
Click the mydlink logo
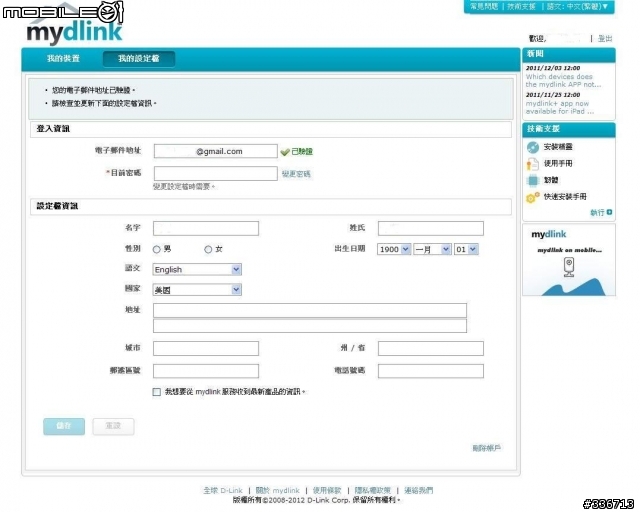coord(75,32)
